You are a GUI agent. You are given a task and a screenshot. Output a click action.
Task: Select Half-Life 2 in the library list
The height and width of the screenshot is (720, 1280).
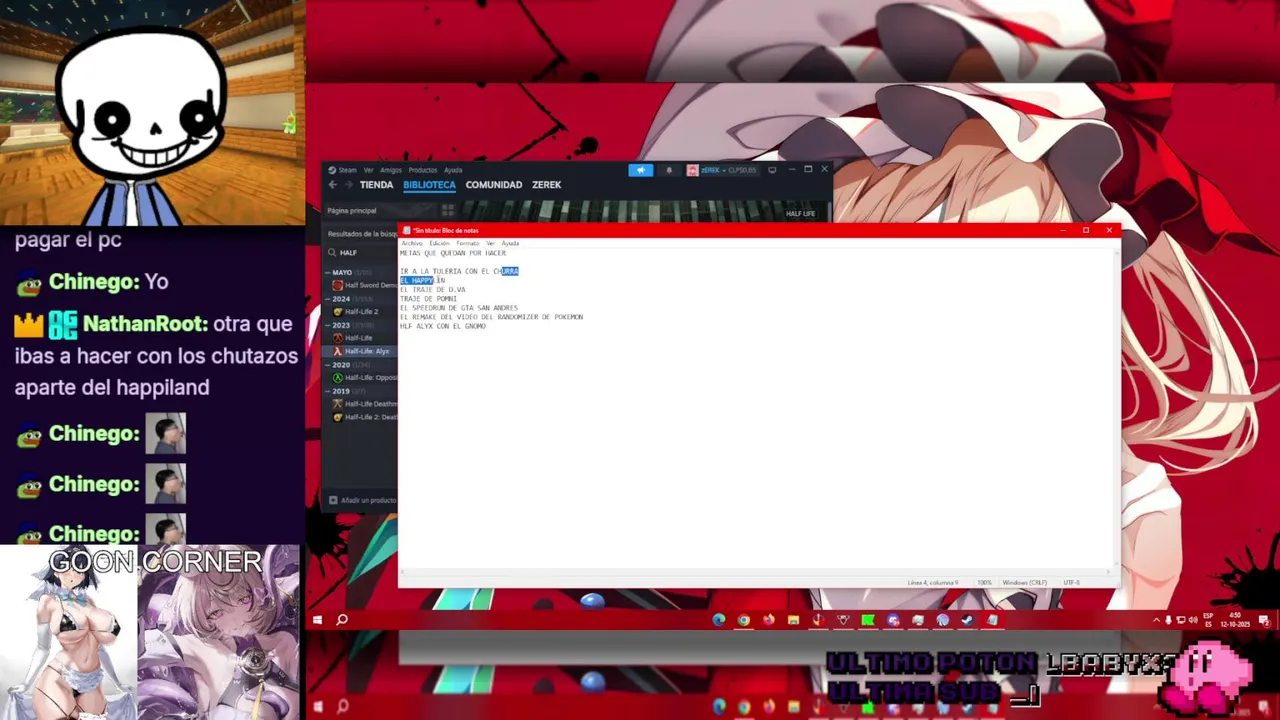361,312
